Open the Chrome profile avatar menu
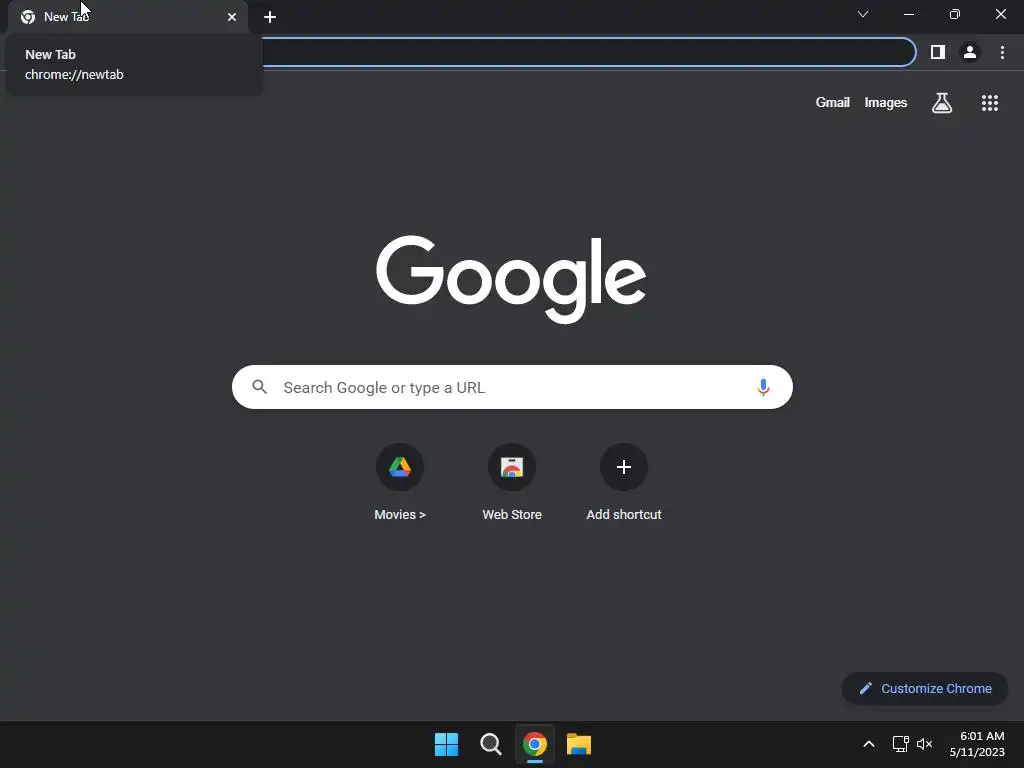Screen dimensions: 1024x768 click(x=969, y=52)
